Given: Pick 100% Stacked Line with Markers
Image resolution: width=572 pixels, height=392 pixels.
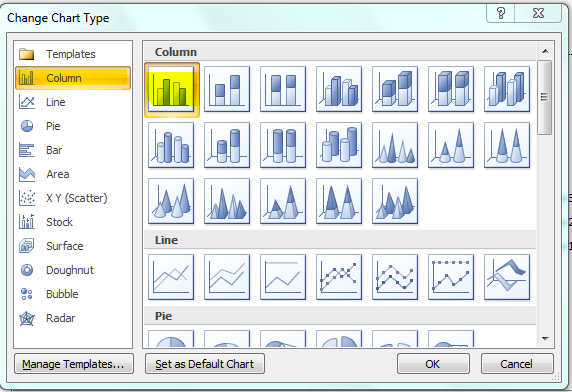Looking at the screenshot, I should [451, 277].
